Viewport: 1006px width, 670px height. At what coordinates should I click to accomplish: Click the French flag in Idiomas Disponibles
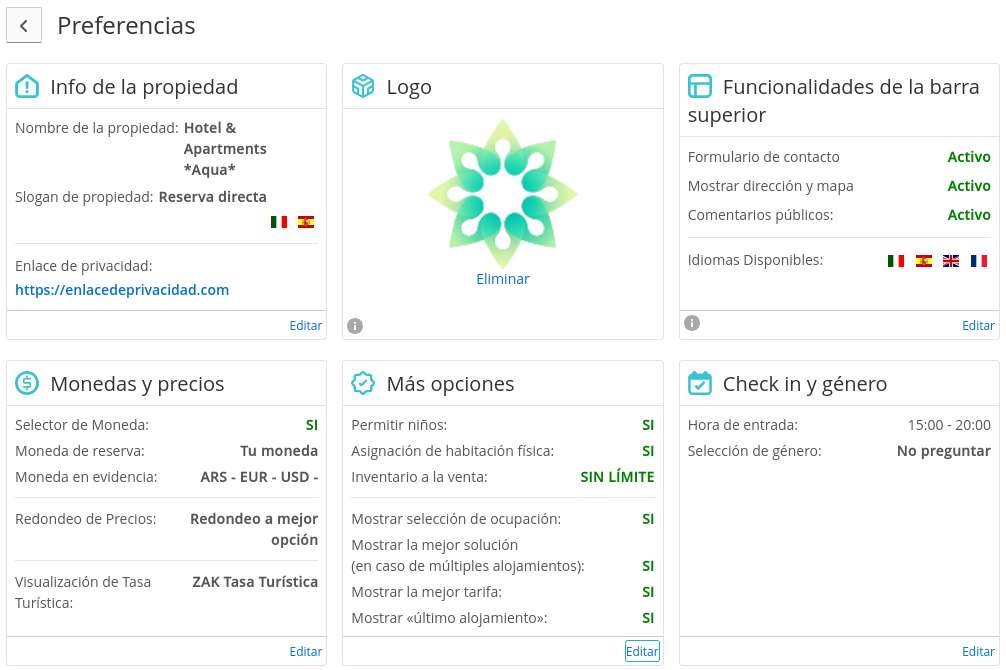tap(979, 261)
